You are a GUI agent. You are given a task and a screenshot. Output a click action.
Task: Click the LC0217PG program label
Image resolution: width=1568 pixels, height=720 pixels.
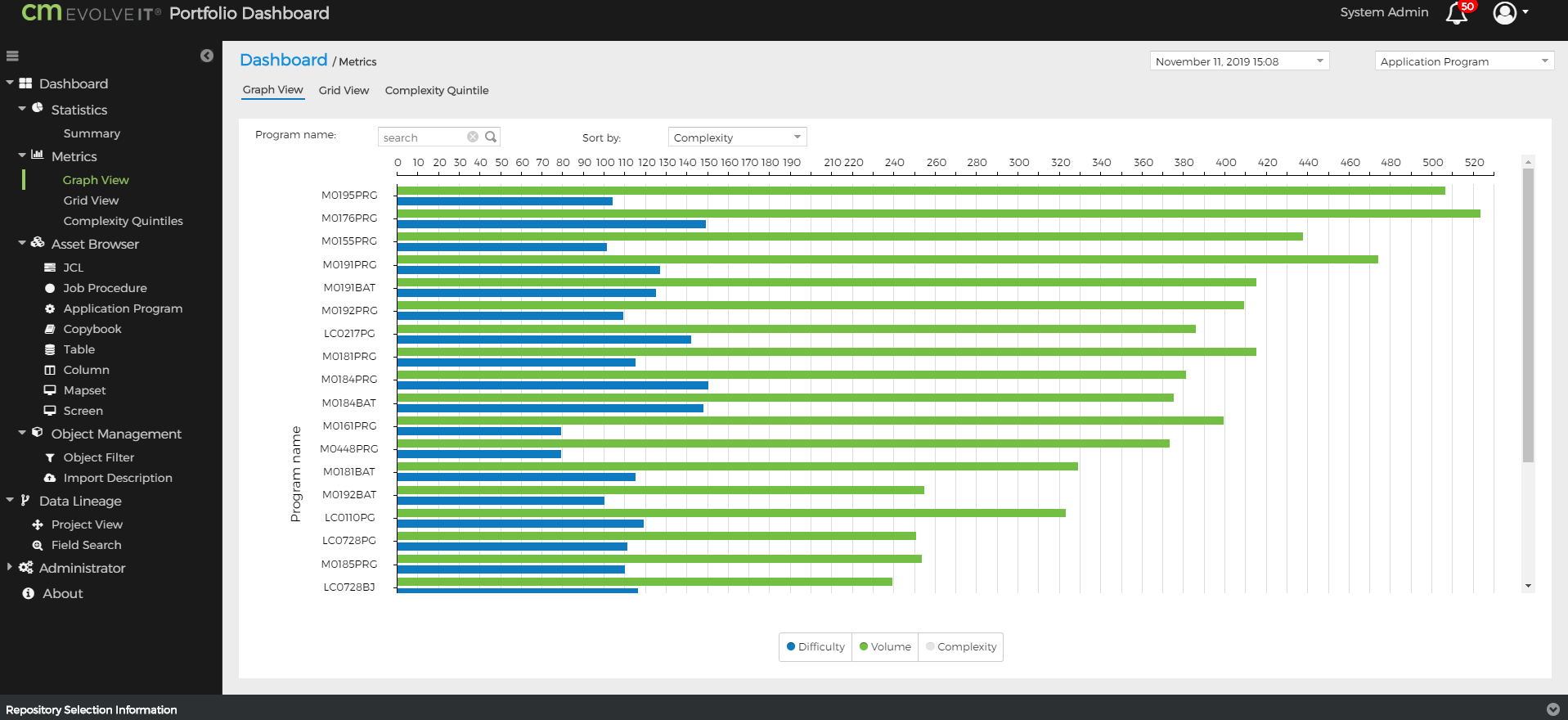tap(349, 334)
